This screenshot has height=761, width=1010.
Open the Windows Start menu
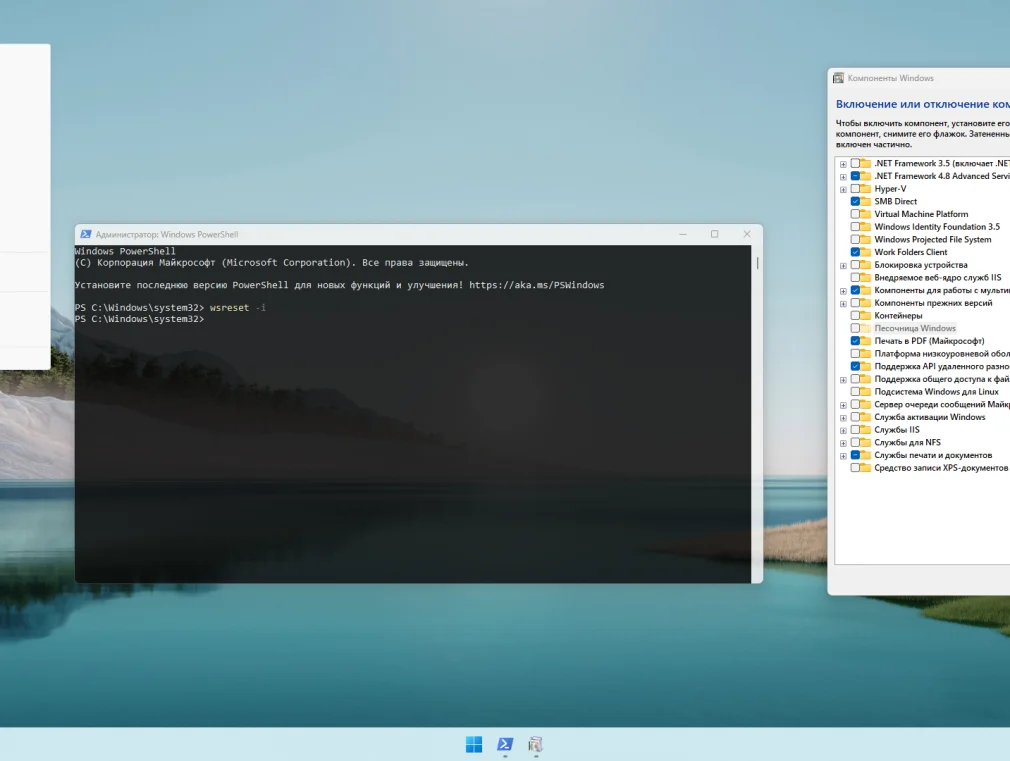pyautogui.click(x=474, y=744)
